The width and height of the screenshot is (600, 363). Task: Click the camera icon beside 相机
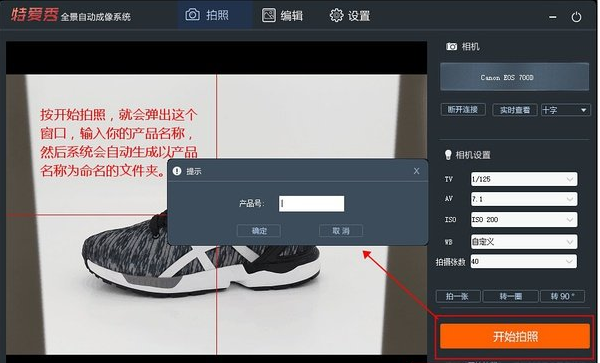(x=451, y=46)
